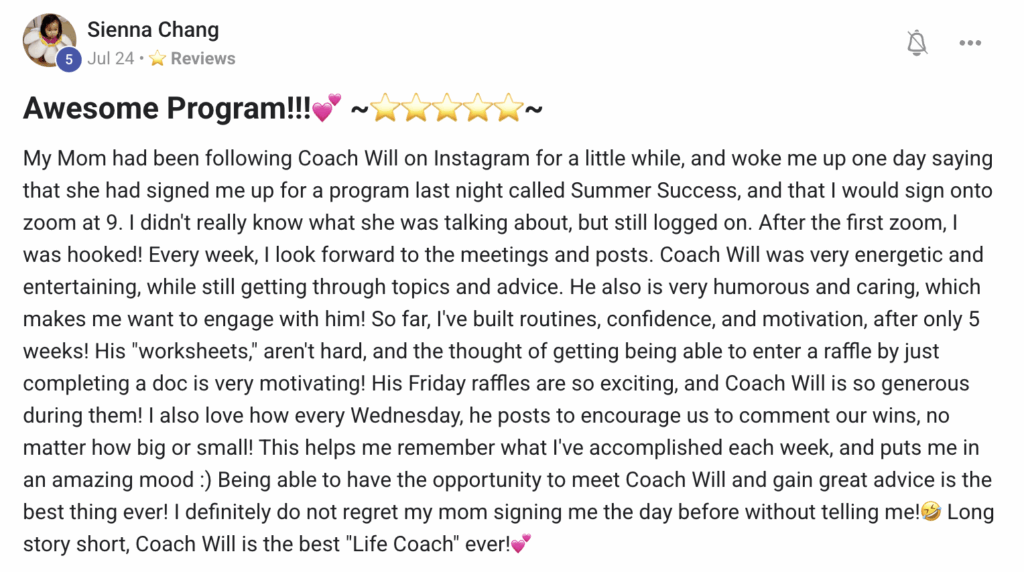The height and width of the screenshot is (572, 1024).
Task: Open the three-dot more options menu
Action: [x=970, y=43]
